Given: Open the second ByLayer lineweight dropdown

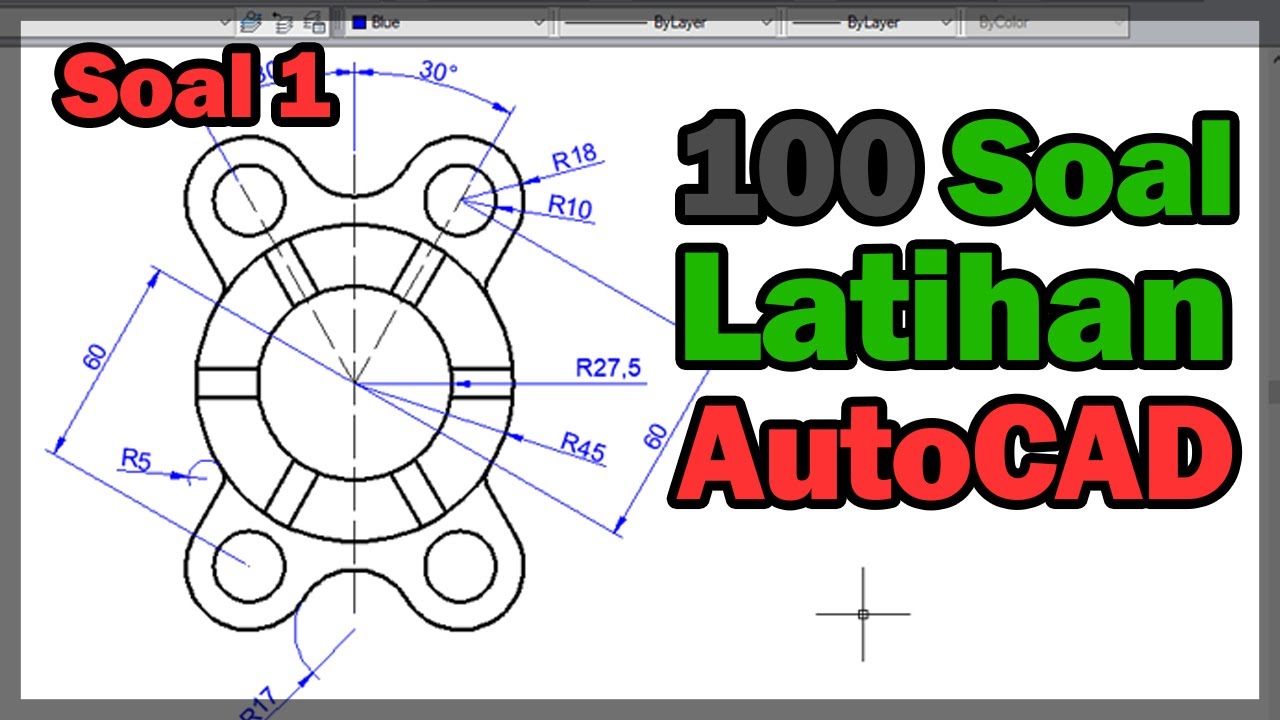Looking at the screenshot, I should click(x=872, y=21).
